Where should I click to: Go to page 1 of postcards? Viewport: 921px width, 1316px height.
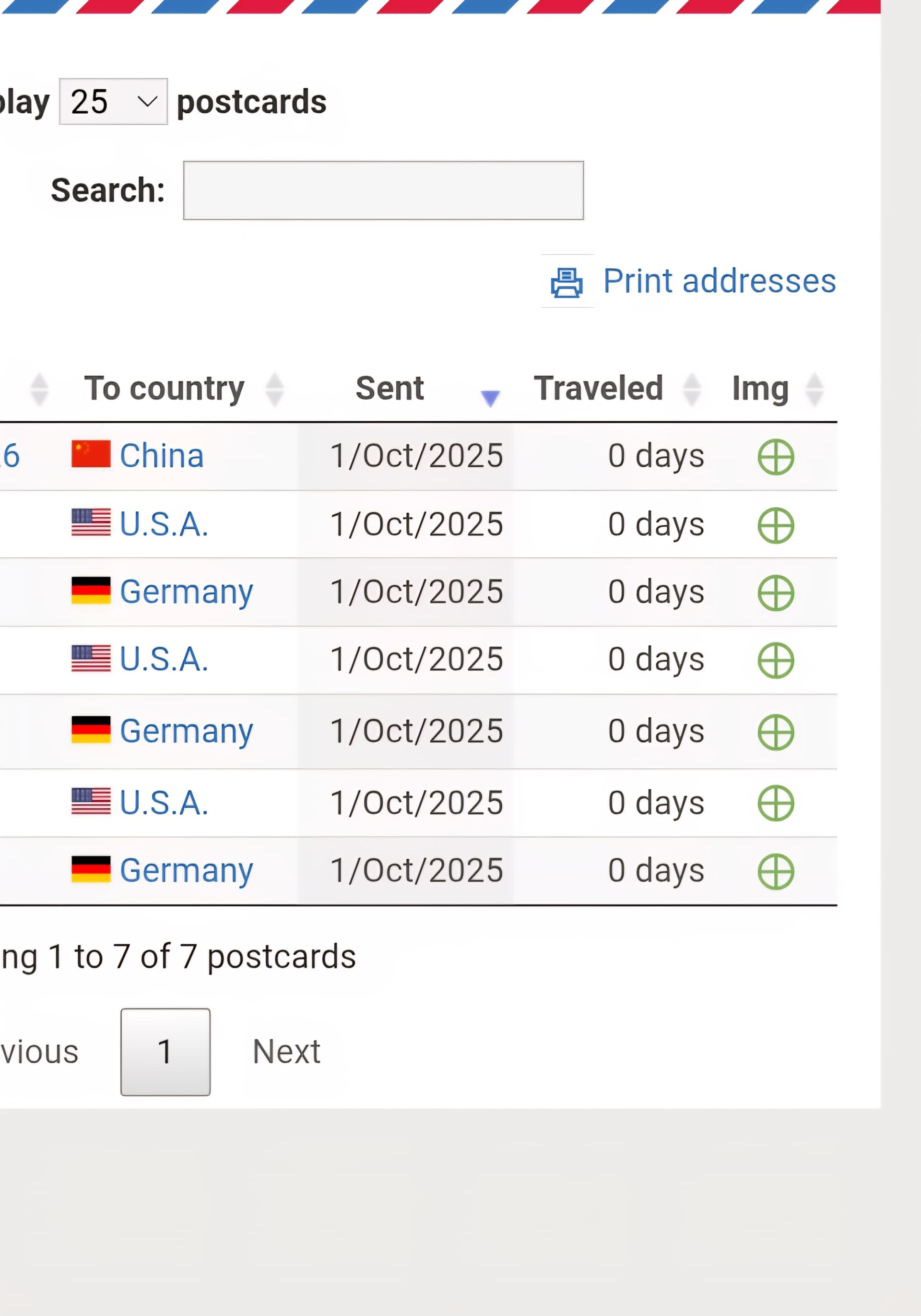(165, 1052)
